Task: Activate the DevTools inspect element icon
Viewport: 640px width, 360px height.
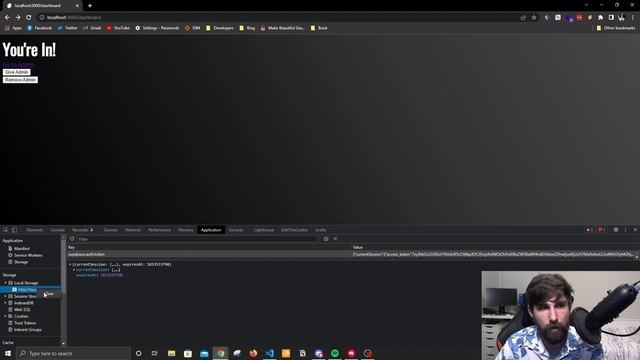Action: click(6, 230)
